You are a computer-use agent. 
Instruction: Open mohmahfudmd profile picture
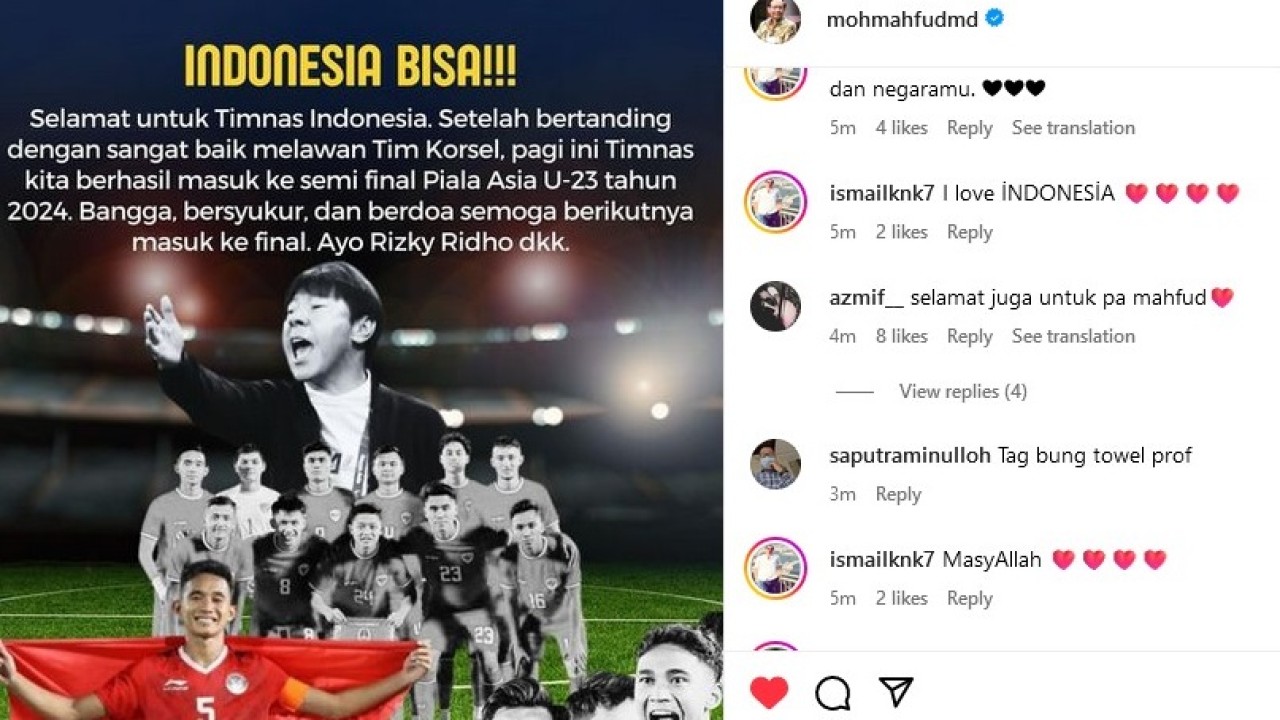pyautogui.click(x=775, y=19)
